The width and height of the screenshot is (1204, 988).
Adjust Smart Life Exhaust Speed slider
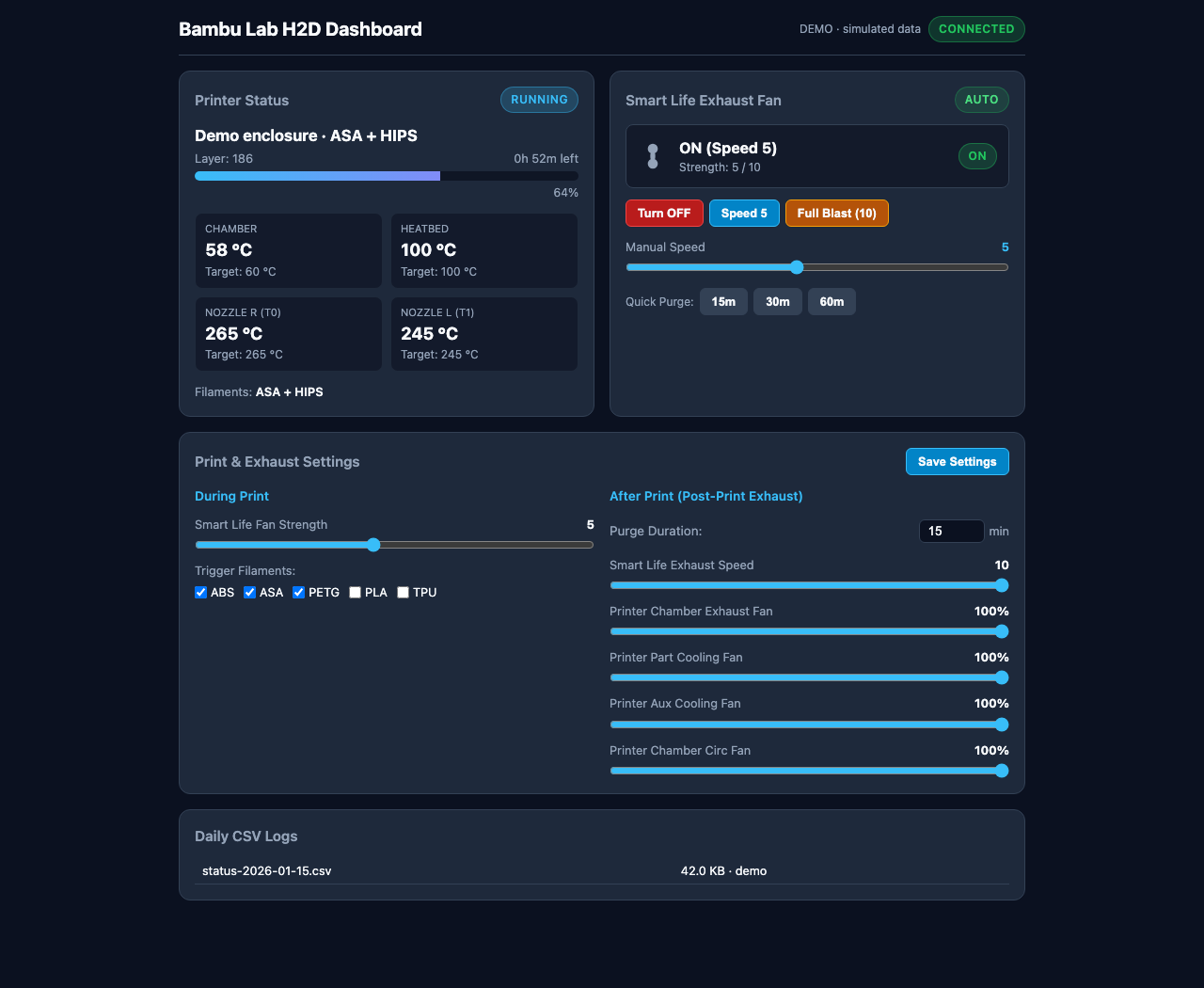809,585
